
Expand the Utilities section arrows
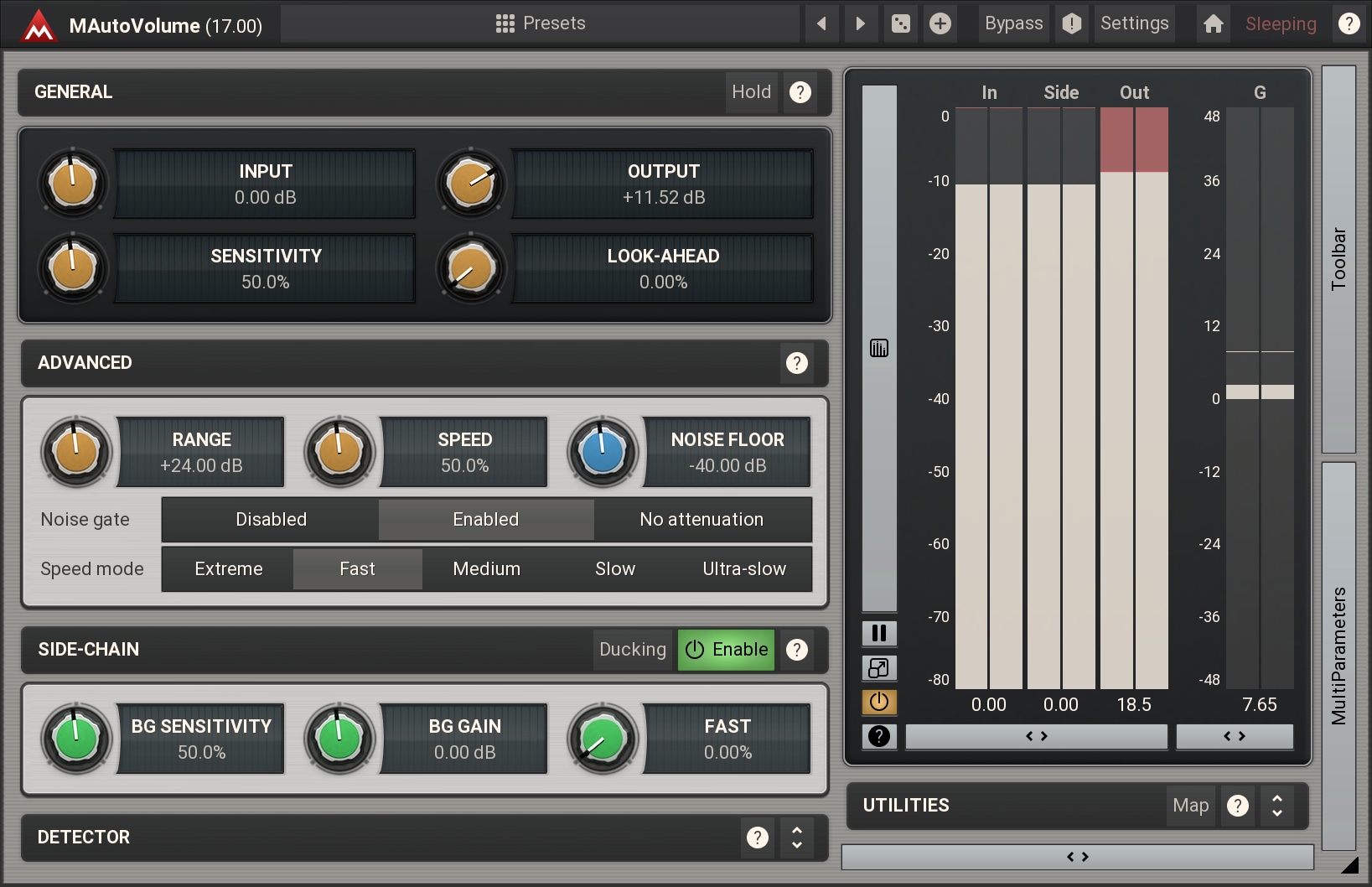tap(1276, 806)
